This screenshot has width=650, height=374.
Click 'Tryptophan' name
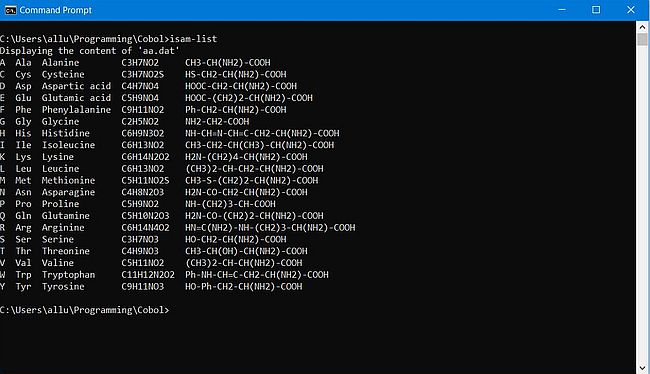68,275
